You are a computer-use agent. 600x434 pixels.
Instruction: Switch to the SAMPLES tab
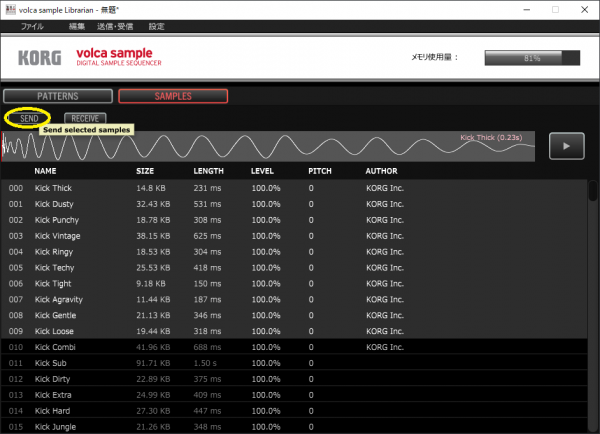[173, 96]
